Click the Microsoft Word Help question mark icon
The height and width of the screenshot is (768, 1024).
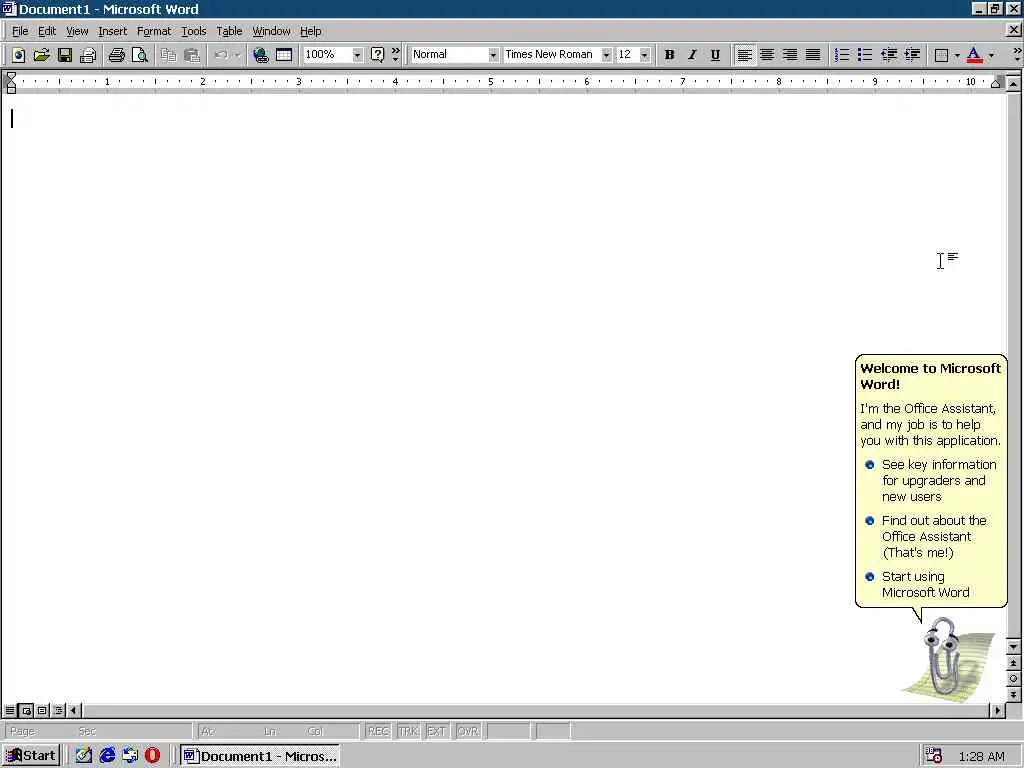click(377, 55)
